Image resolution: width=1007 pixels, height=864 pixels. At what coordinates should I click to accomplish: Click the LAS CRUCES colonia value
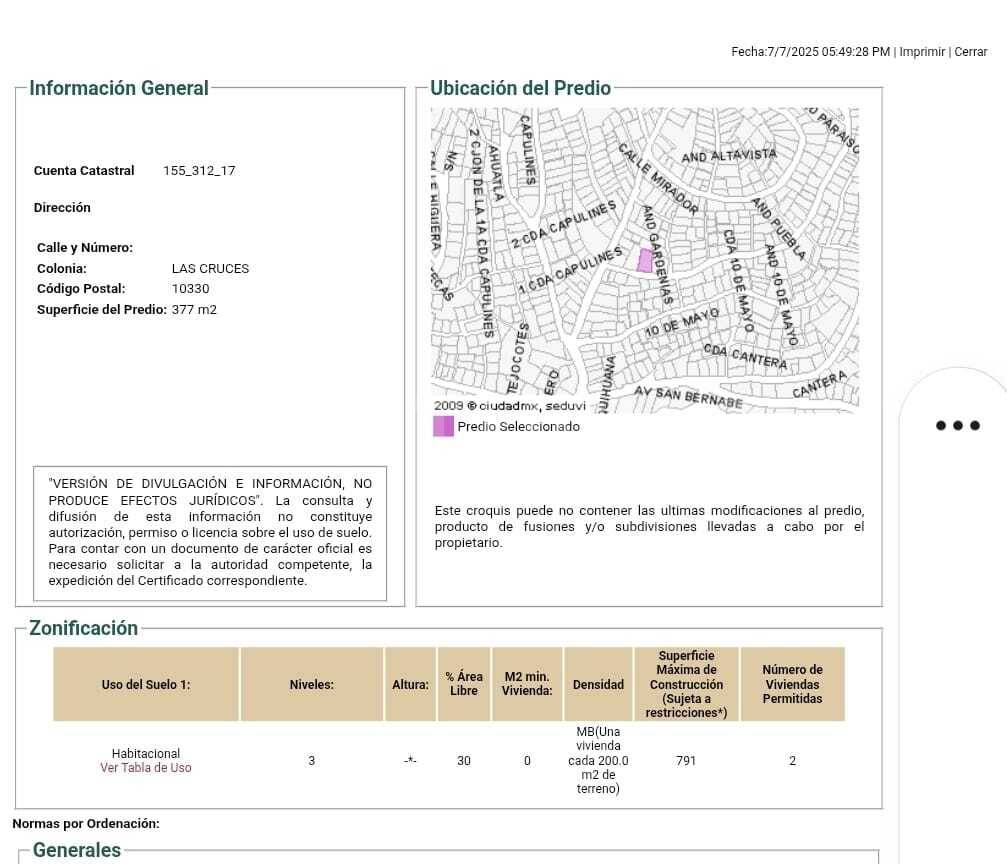click(x=210, y=269)
